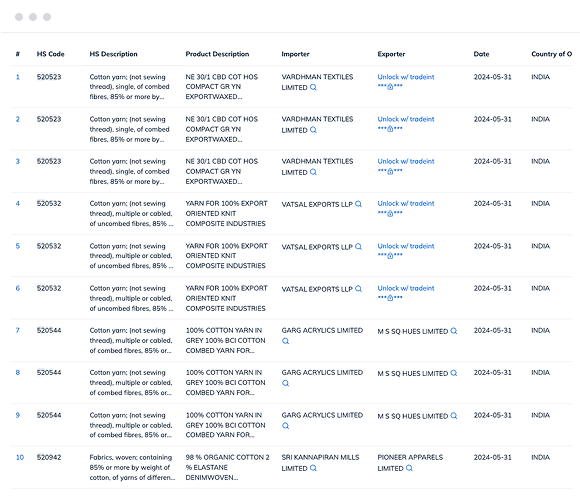Click search icon next to M S SQ HUES row 7
Screen dimensions: 580x500
pyautogui.click(x=454, y=331)
